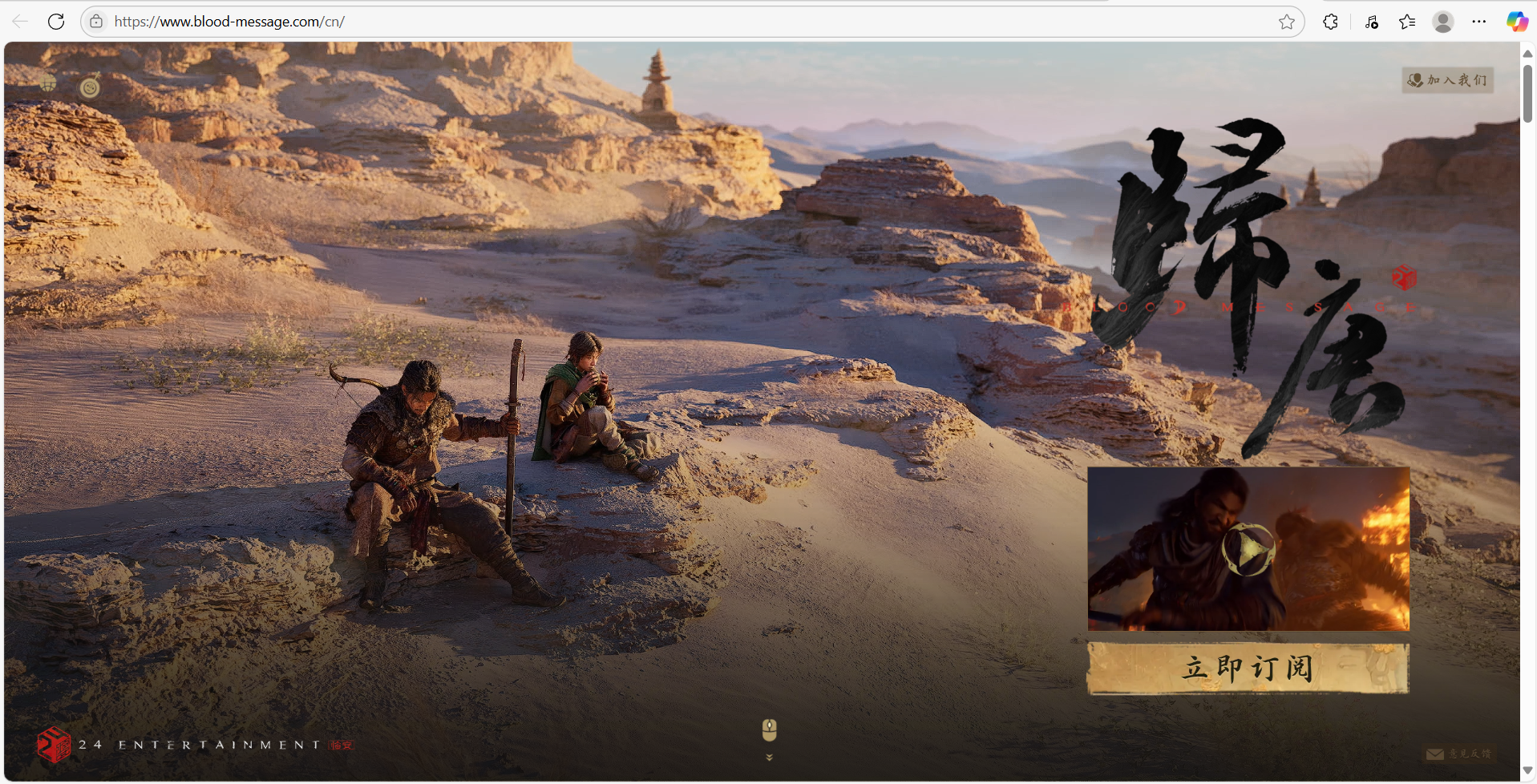Image resolution: width=1537 pixels, height=784 pixels.
Task: Click the page scrollbar up arrow
Action: click(x=1527, y=53)
